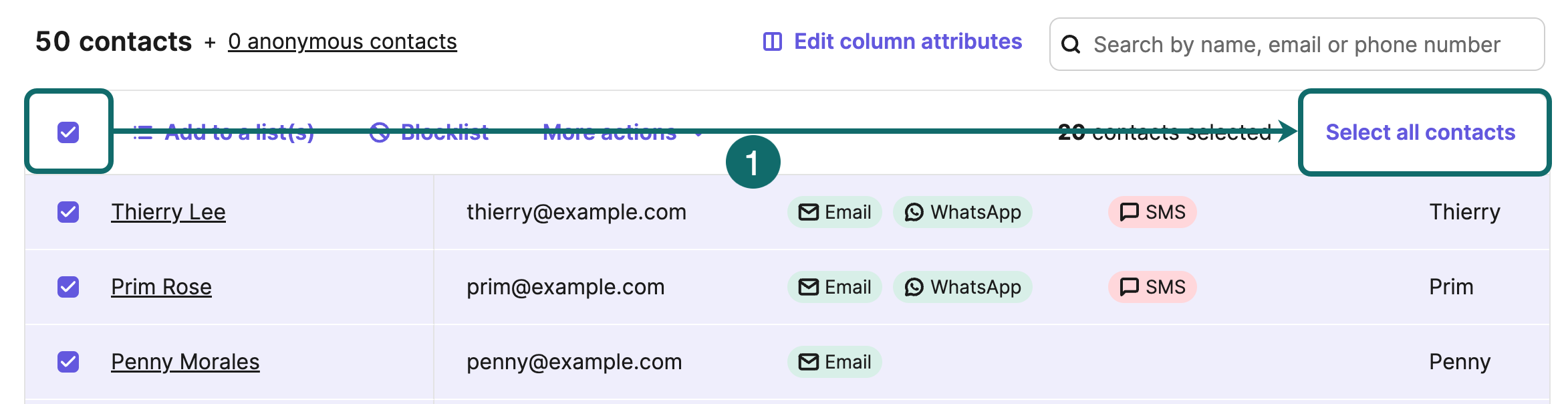Deselect the Penny Morales row checkbox
Viewport: 1568px width, 404px height.
(68, 362)
